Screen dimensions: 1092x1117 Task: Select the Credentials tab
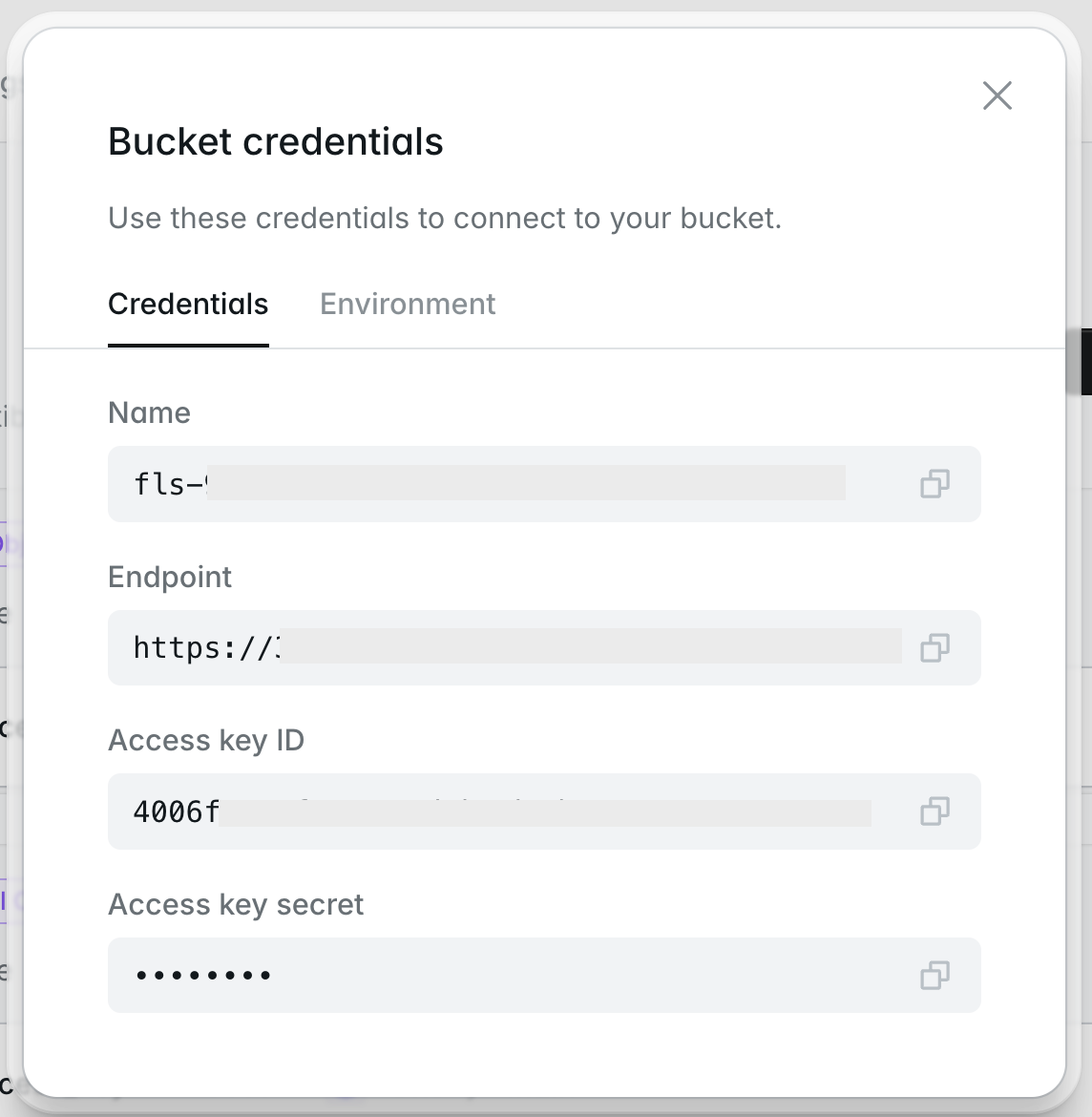pos(188,305)
